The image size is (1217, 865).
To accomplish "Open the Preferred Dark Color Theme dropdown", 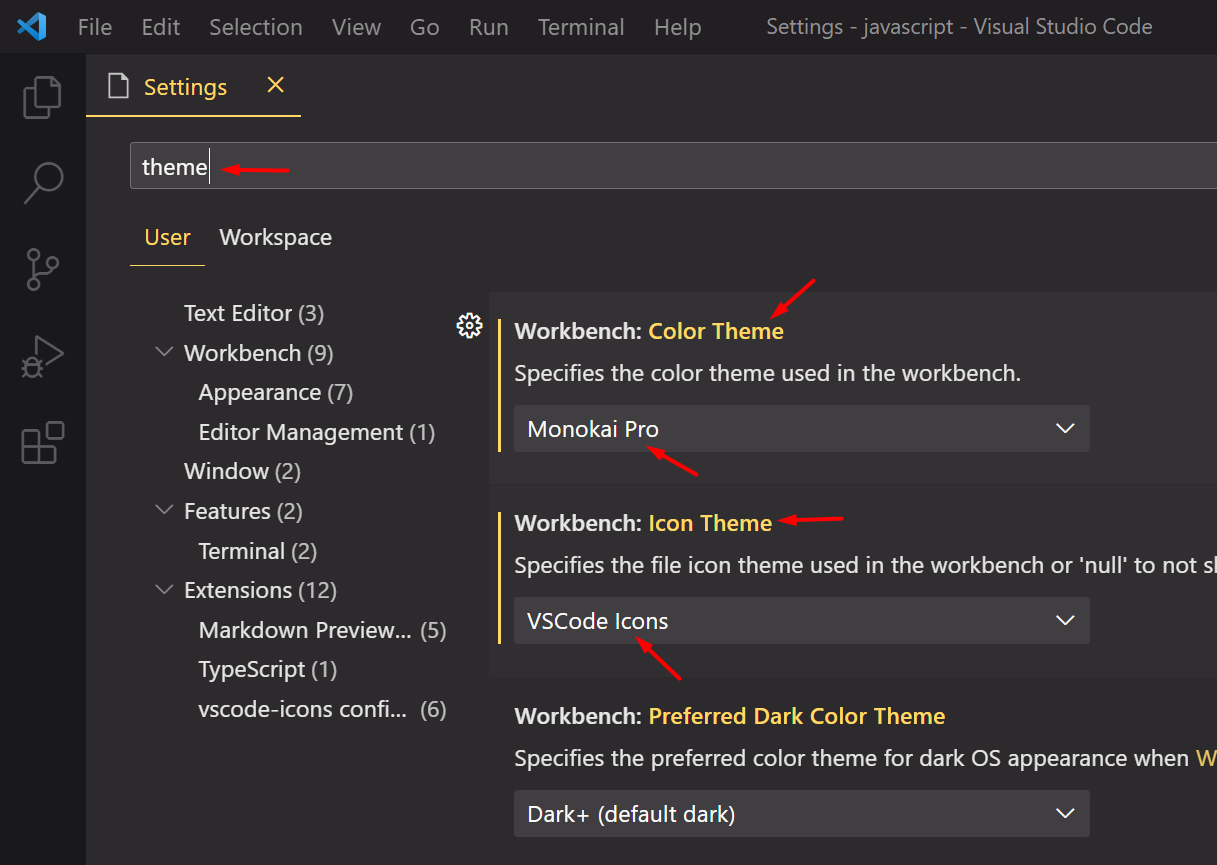I will (801, 814).
